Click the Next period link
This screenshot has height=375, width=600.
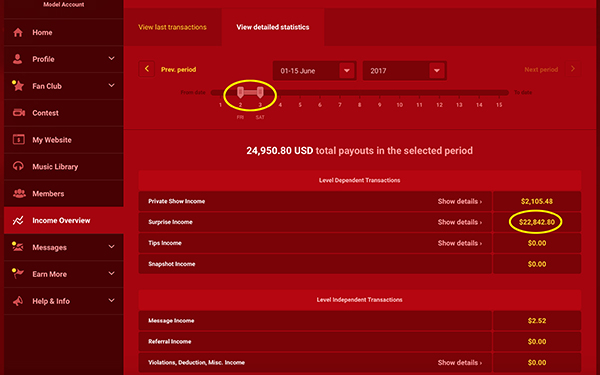pyautogui.click(x=541, y=70)
